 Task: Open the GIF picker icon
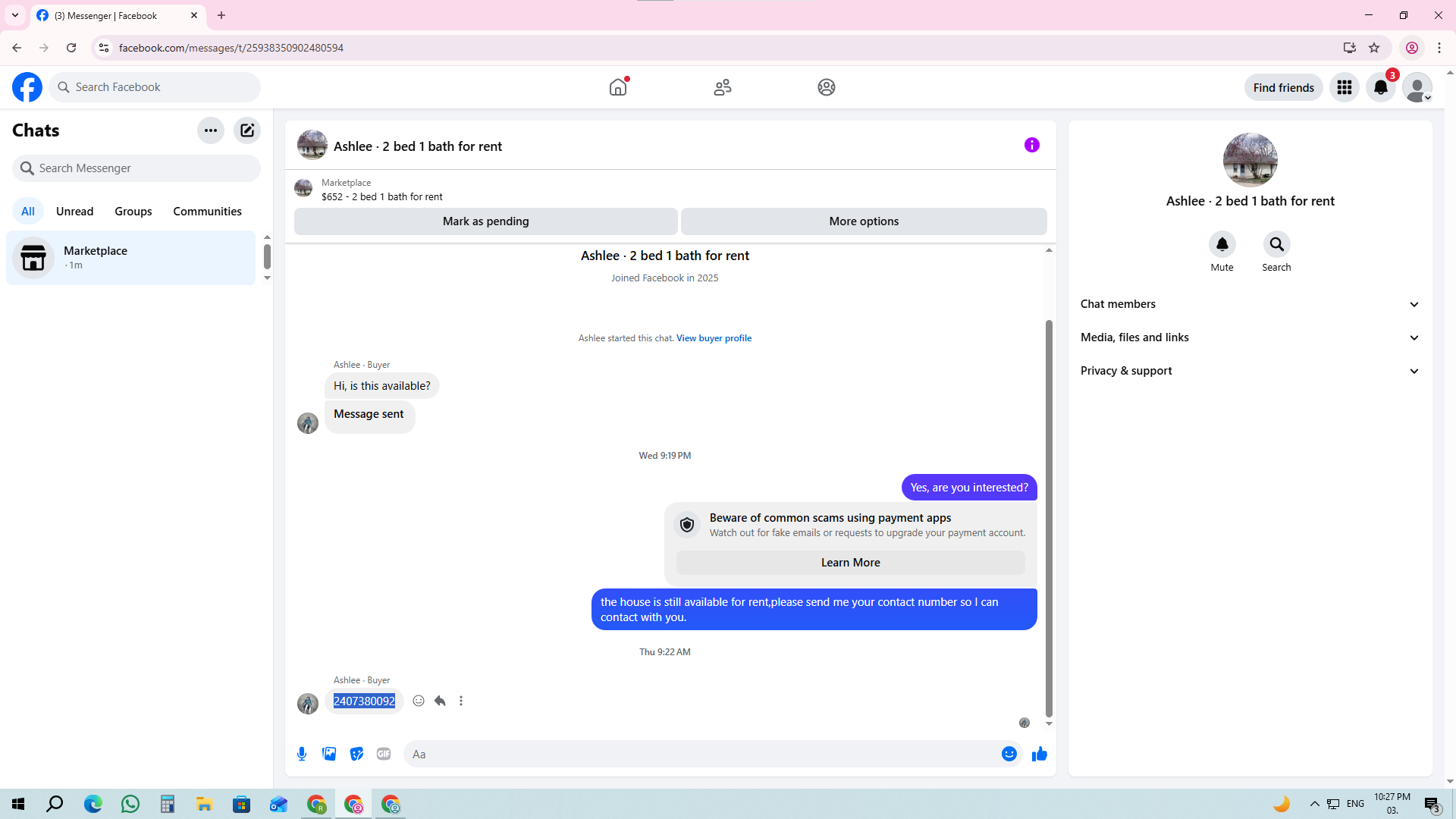click(x=384, y=754)
